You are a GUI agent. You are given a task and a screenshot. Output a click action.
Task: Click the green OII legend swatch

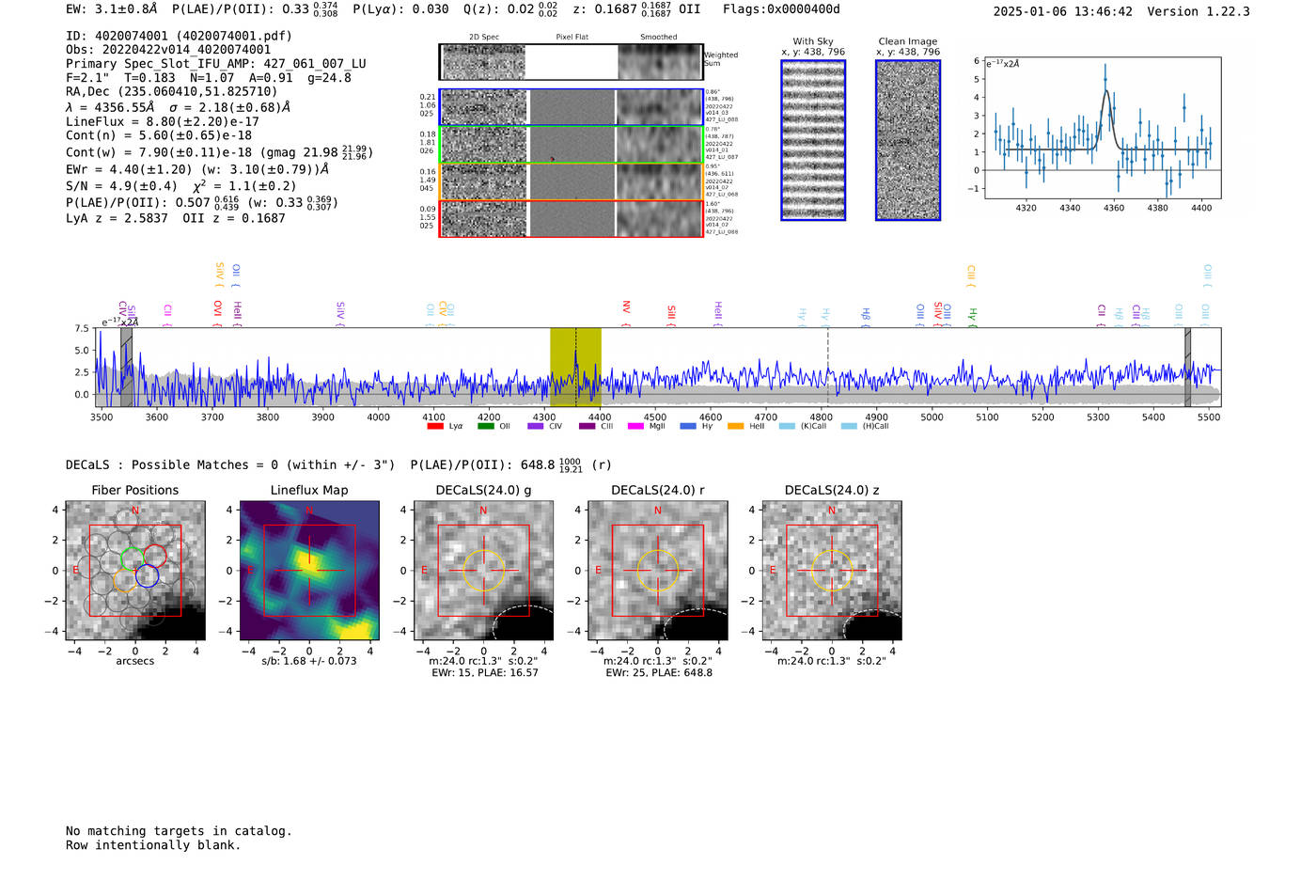485,426
